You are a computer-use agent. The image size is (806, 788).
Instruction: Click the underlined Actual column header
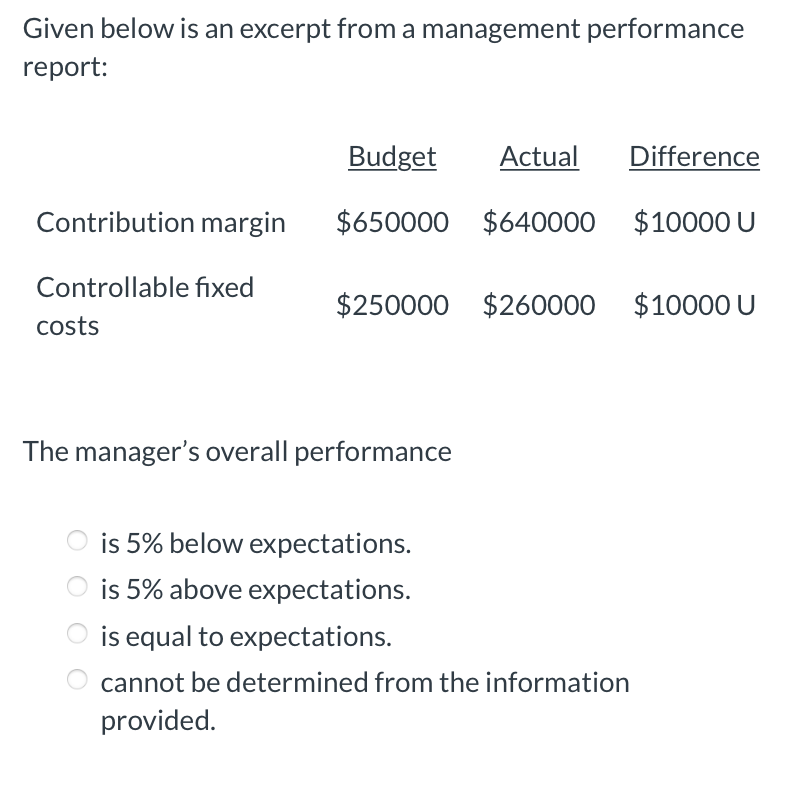(539, 157)
